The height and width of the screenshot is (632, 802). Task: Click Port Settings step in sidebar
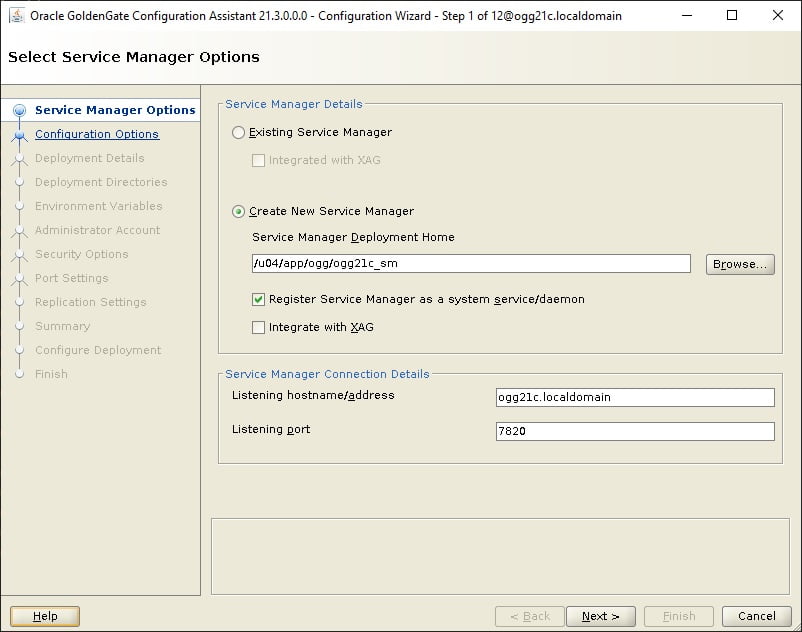tap(72, 278)
